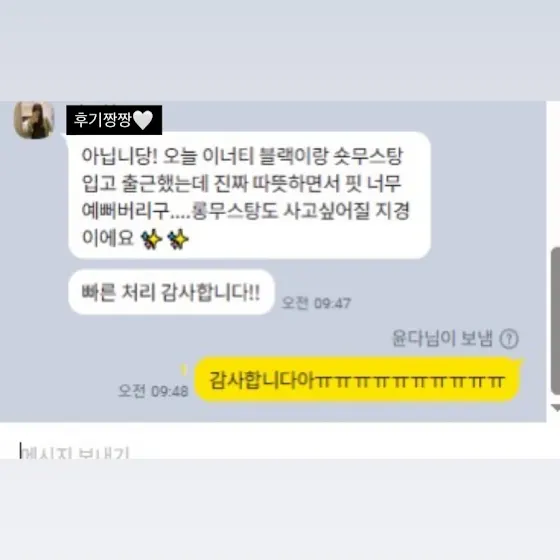Select the long message starting with 아닙니당
The height and width of the screenshot is (560, 560).
249,195
